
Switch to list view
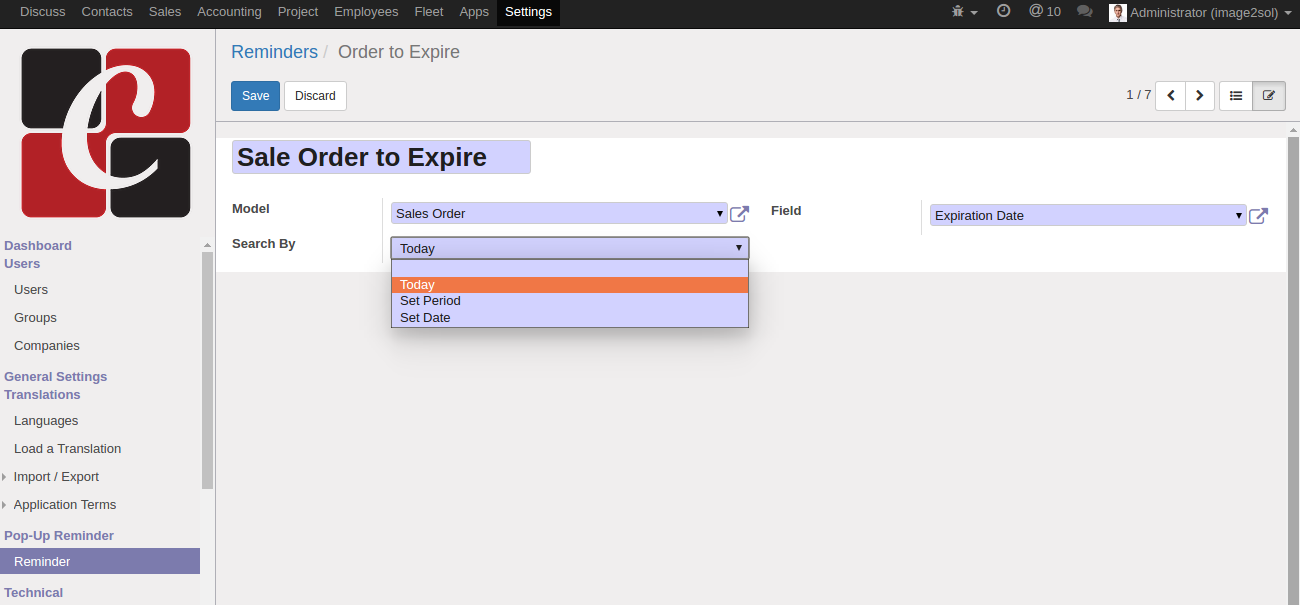pyautogui.click(x=1236, y=96)
